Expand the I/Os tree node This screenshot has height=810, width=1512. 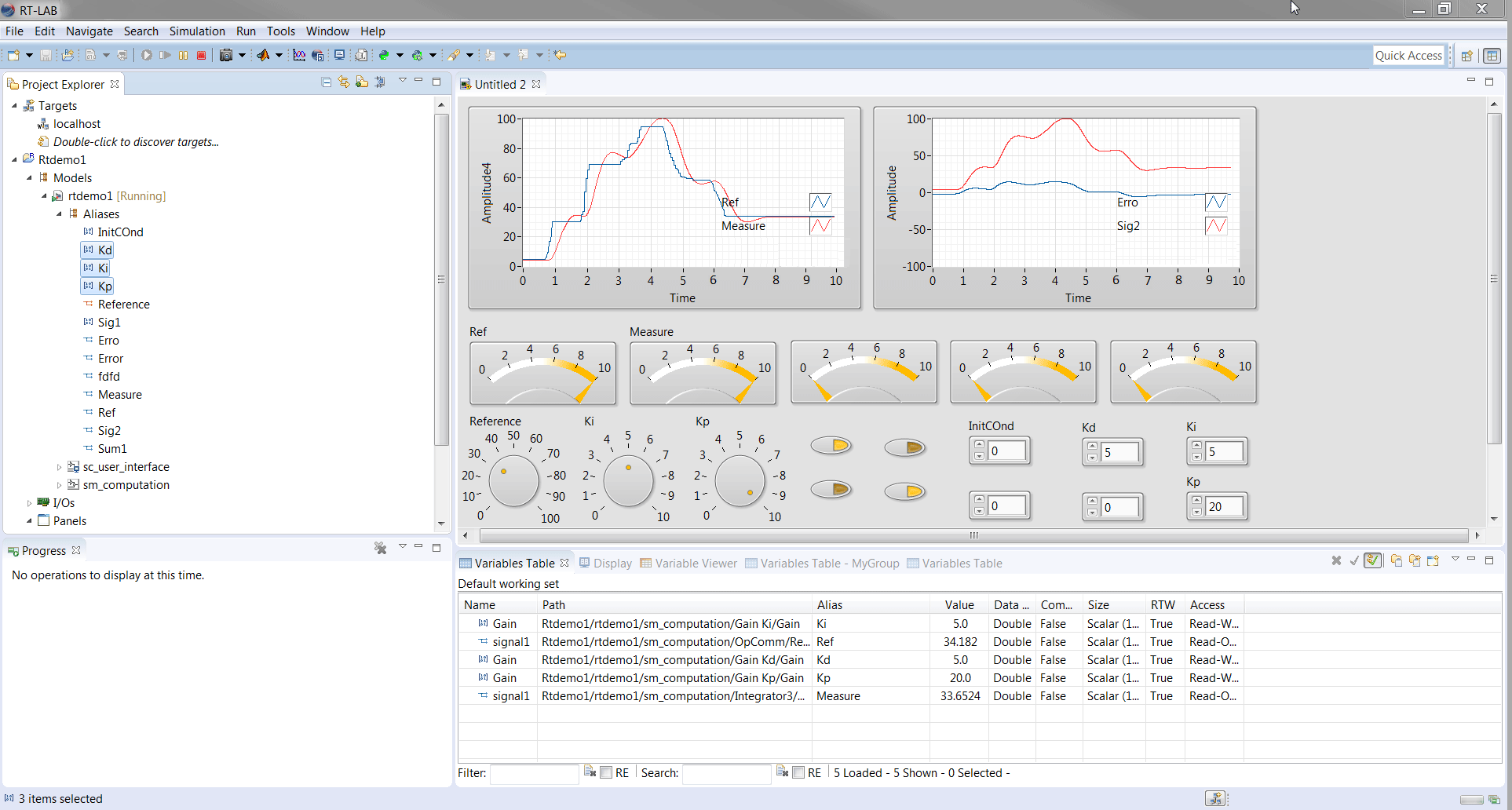[x=29, y=503]
